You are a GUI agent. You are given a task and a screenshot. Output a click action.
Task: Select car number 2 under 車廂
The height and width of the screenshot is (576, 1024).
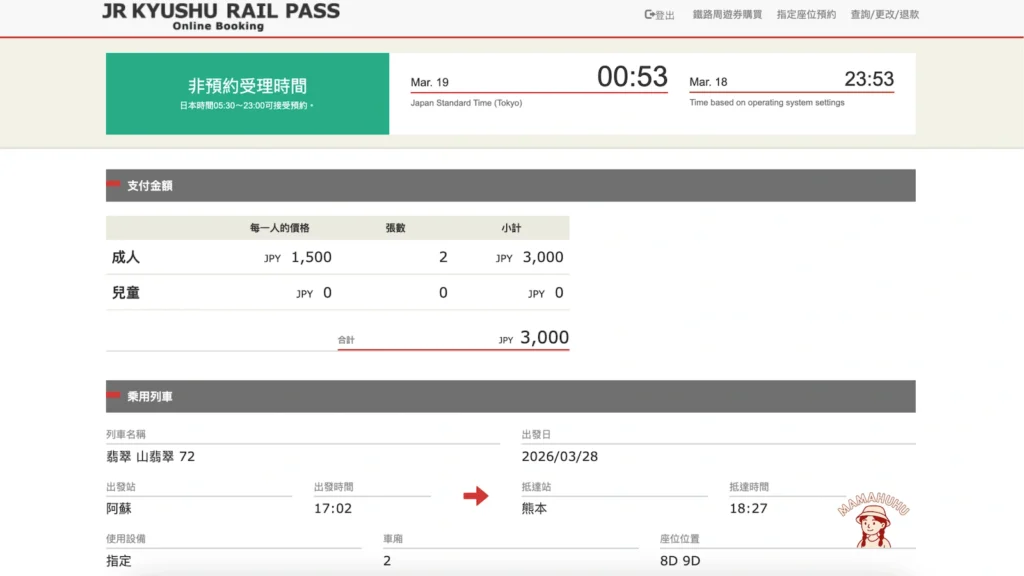click(x=387, y=561)
